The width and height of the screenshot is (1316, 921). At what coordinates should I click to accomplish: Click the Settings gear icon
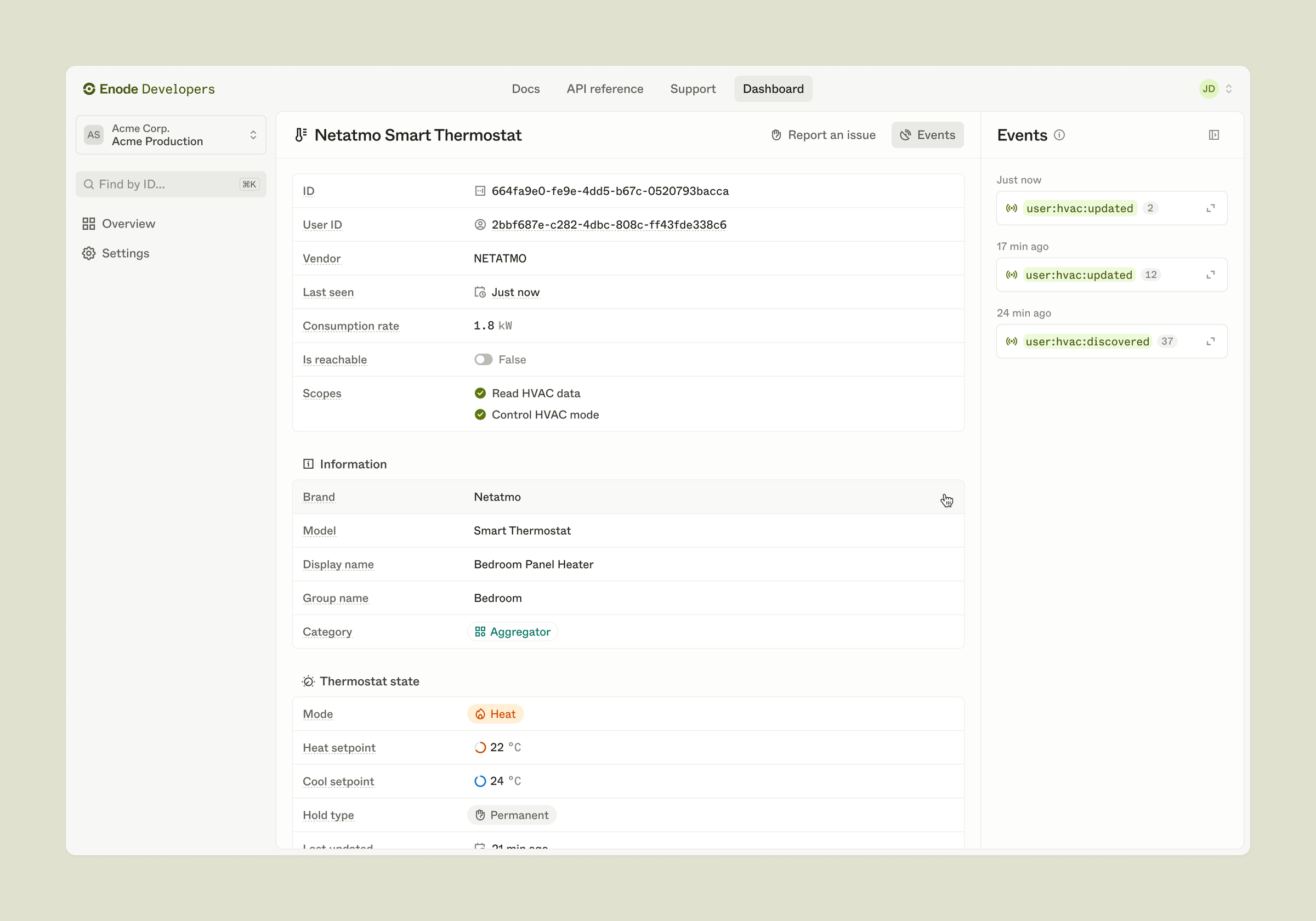coord(89,253)
